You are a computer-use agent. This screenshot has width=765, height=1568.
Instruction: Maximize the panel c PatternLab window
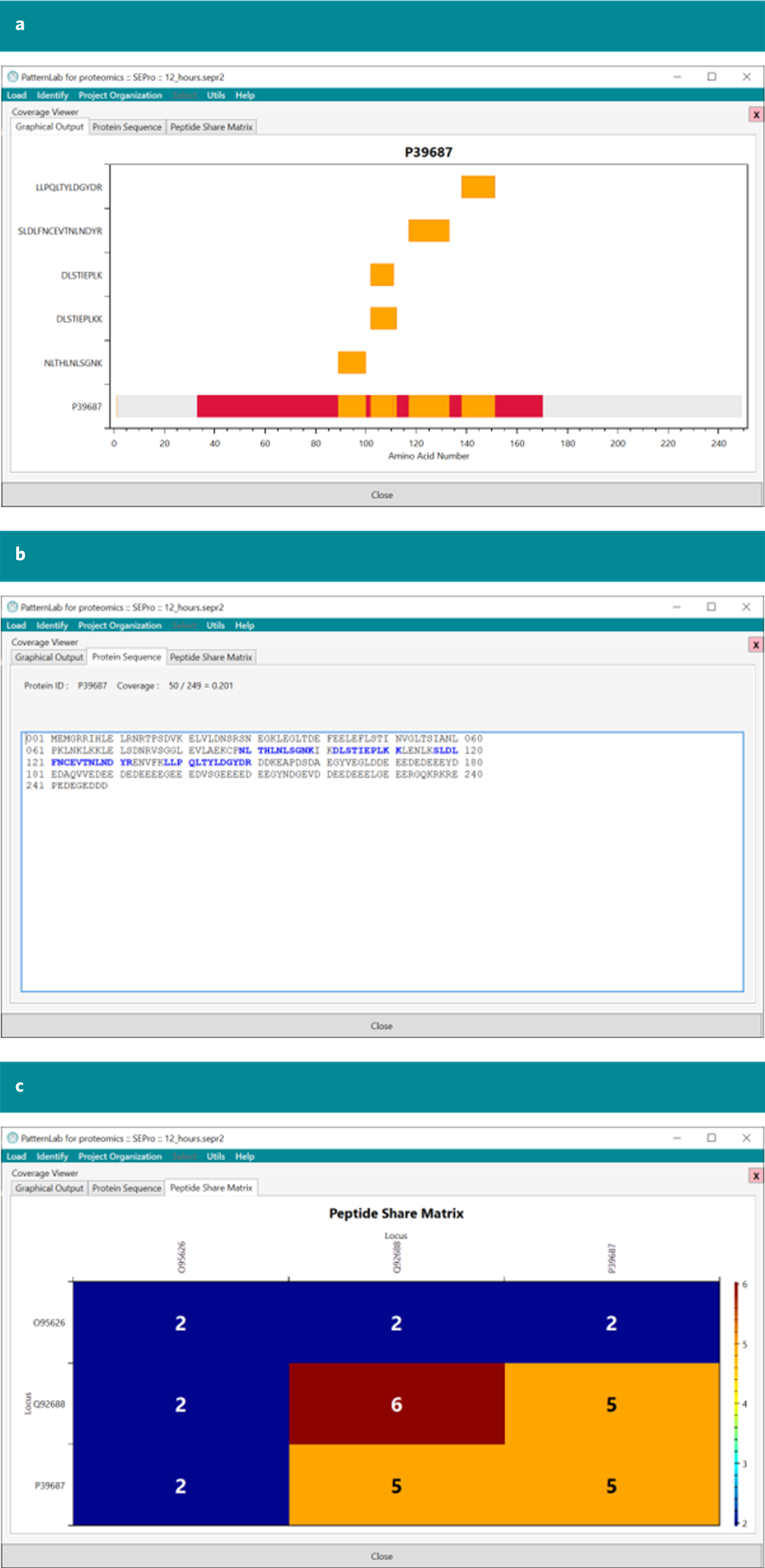tap(711, 1138)
